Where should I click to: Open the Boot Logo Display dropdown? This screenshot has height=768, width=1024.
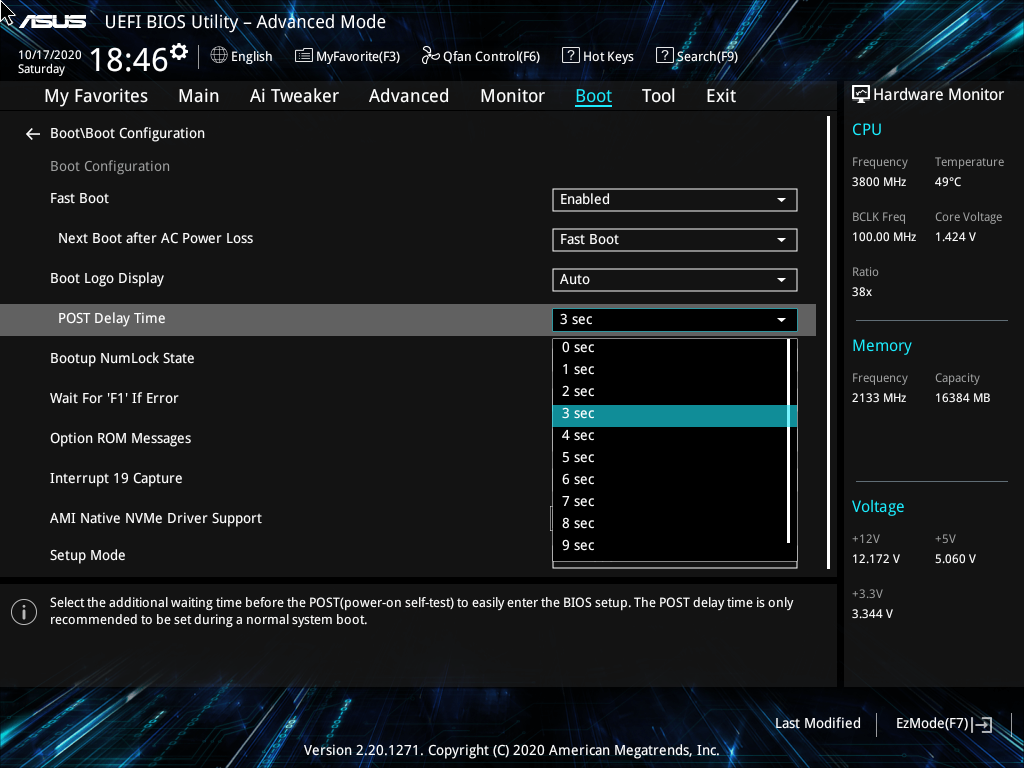tap(675, 280)
